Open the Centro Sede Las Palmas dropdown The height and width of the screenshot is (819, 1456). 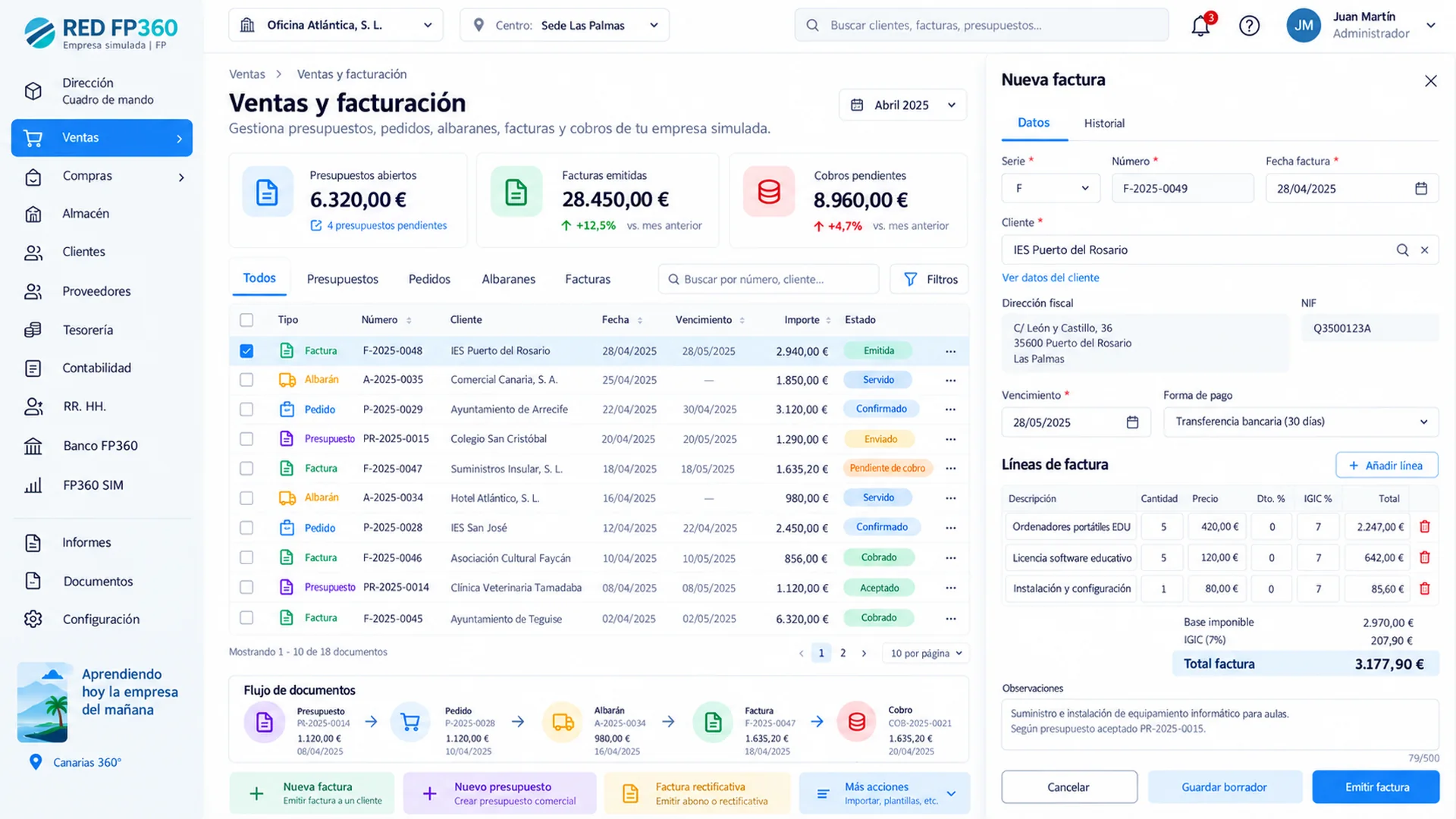tap(564, 25)
